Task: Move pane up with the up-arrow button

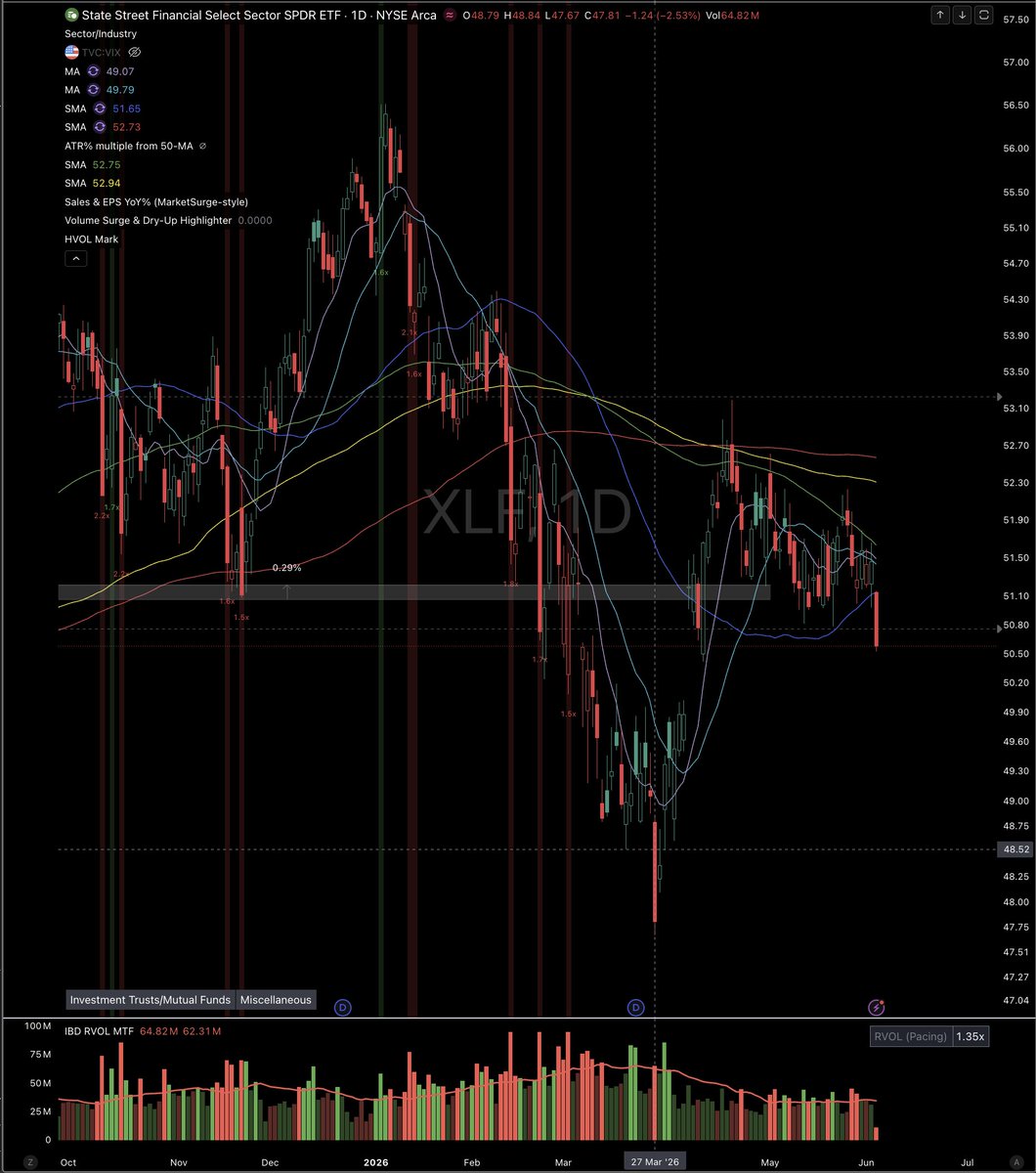Action: coord(940,15)
